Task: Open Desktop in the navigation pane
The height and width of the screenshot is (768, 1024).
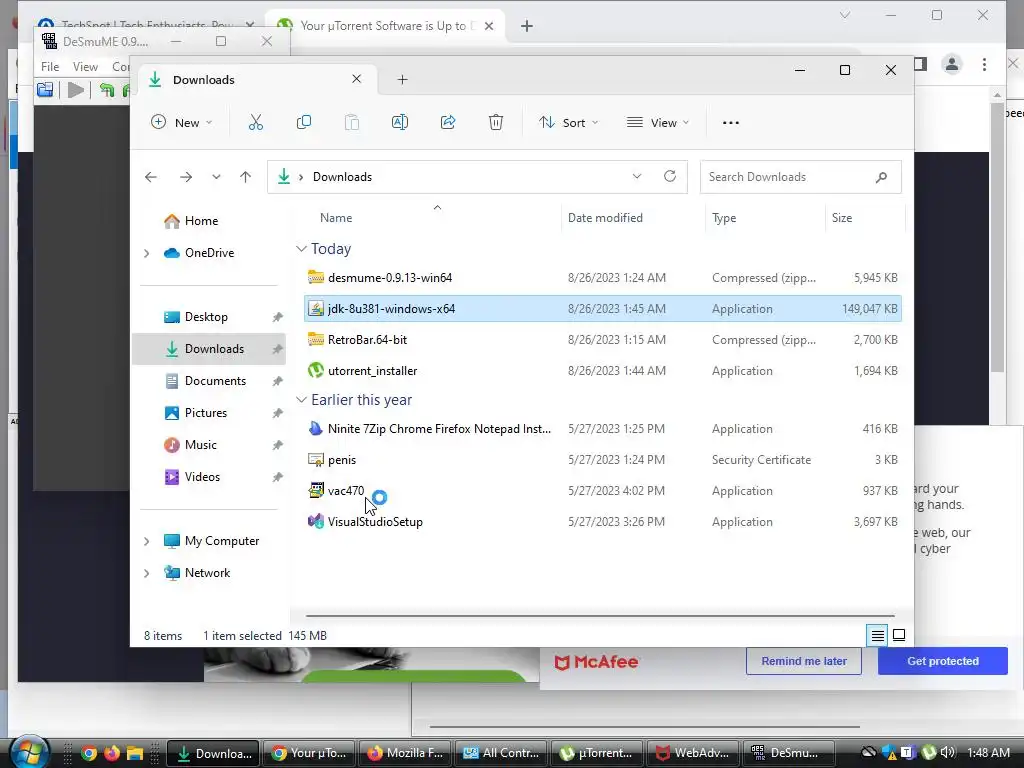Action: pos(208,317)
